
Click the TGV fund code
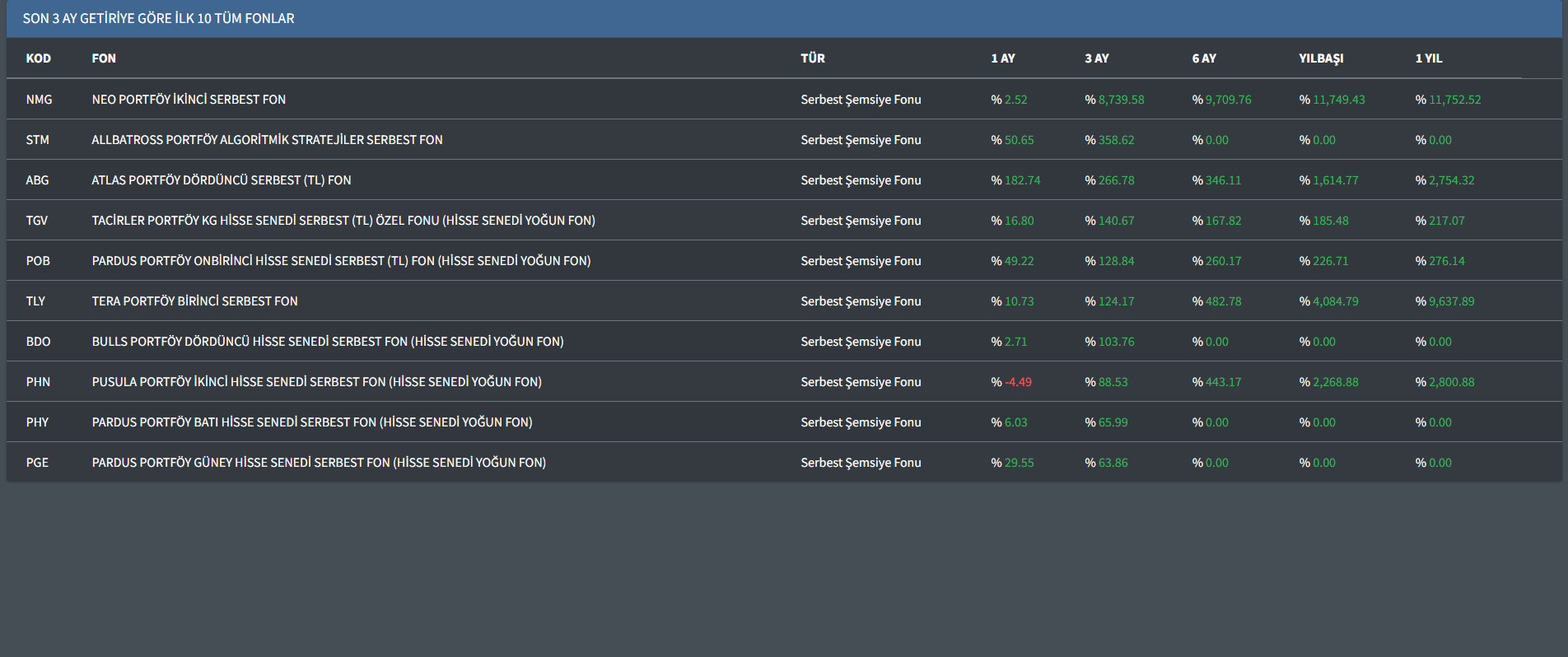pyautogui.click(x=37, y=221)
